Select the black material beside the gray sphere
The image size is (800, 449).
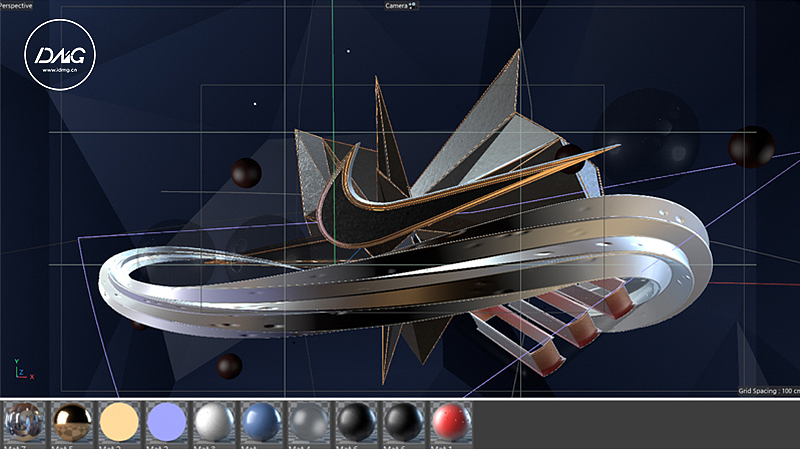(x=357, y=422)
